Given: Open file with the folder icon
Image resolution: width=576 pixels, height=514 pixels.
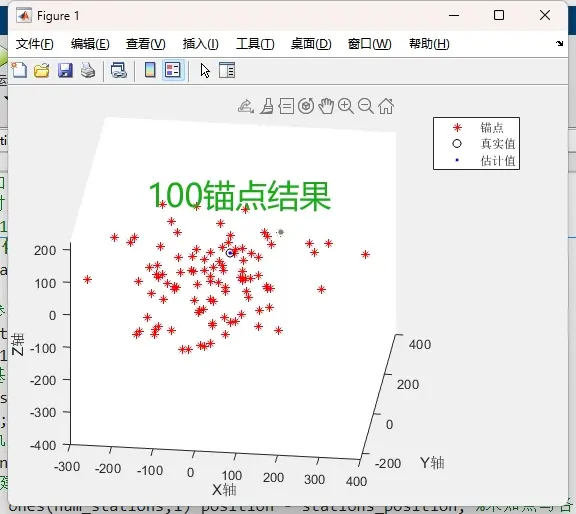Looking at the screenshot, I should point(42,70).
